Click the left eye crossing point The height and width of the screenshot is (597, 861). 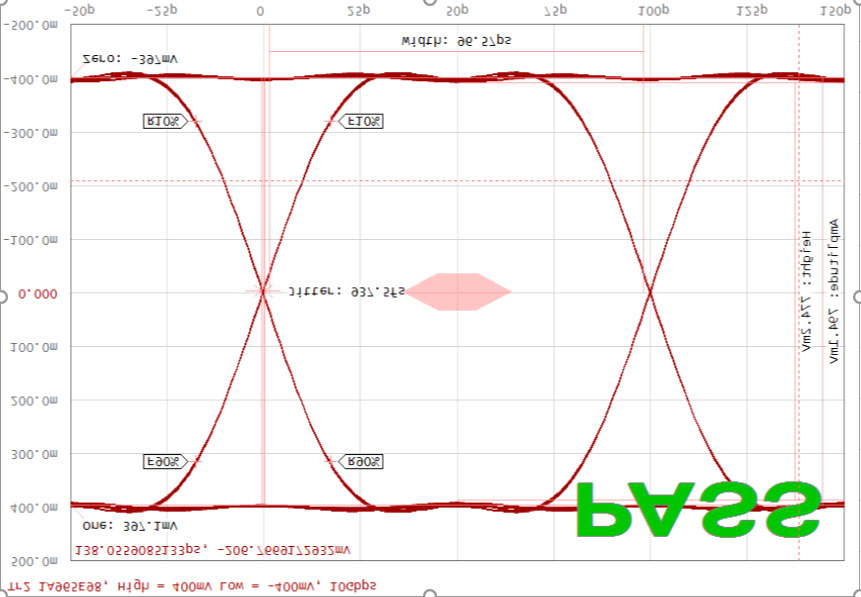(263, 292)
